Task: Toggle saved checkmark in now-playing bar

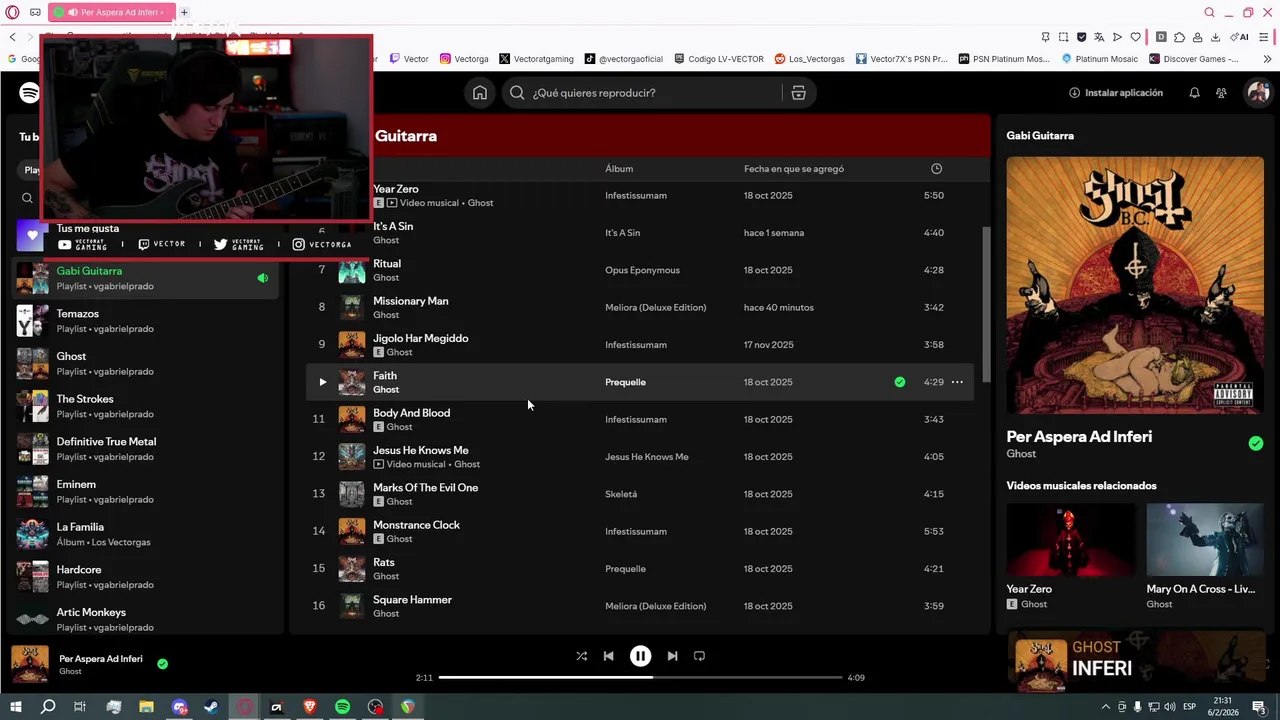Action: [x=162, y=663]
